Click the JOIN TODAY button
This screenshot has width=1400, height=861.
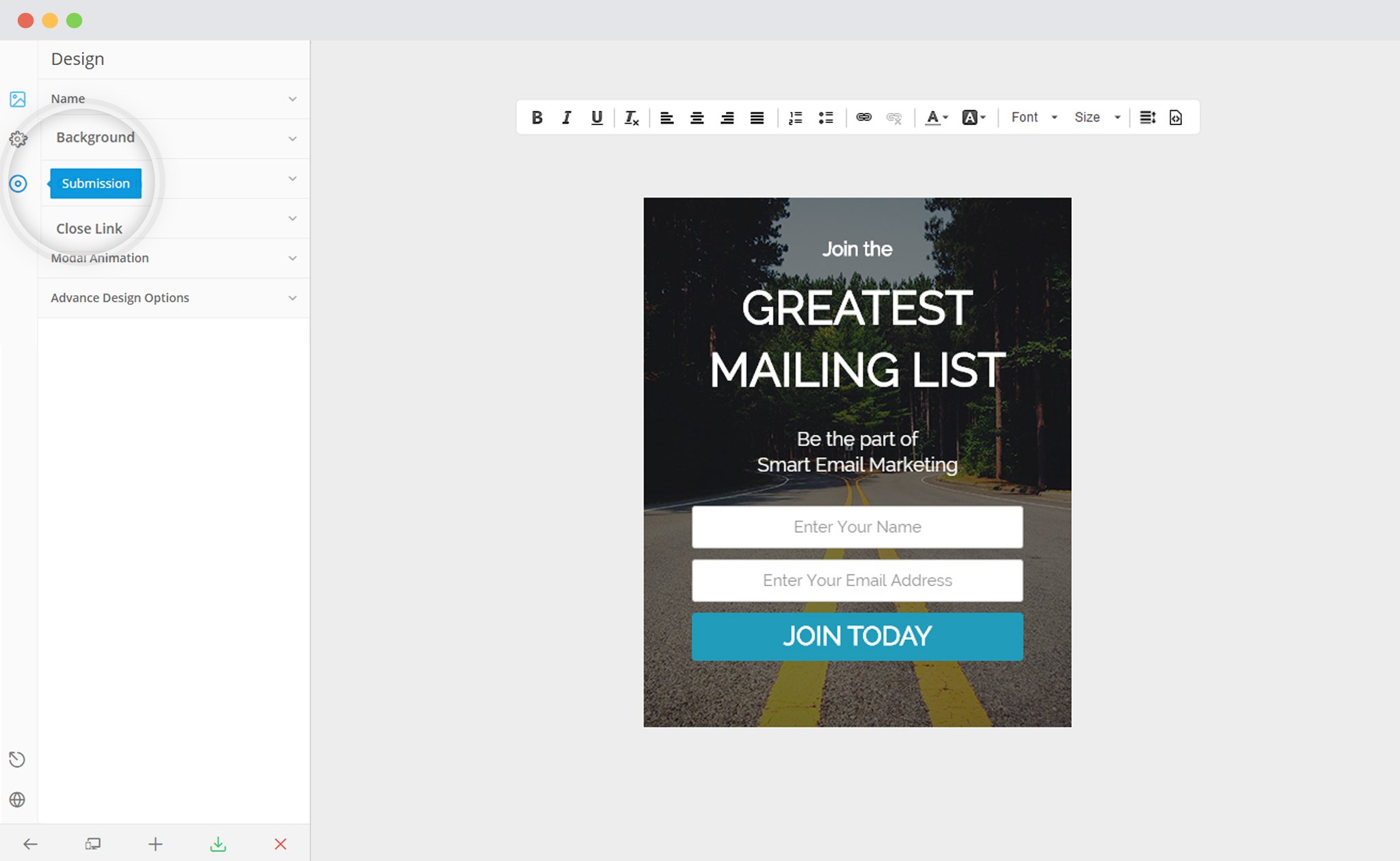pyautogui.click(x=857, y=636)
